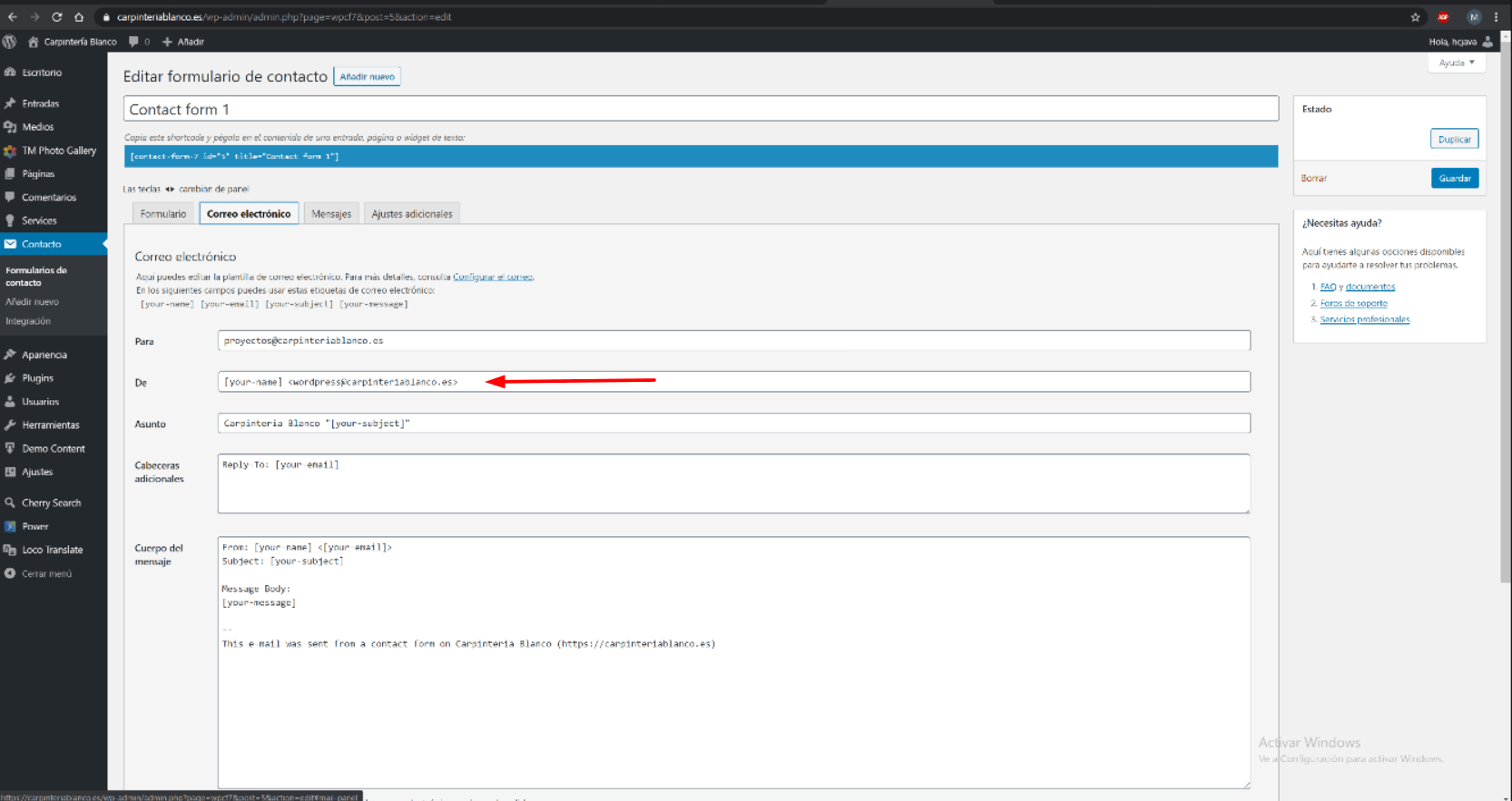Open the Hola, hcjava account menu
1512x801 pixels.
[1460, 42]
